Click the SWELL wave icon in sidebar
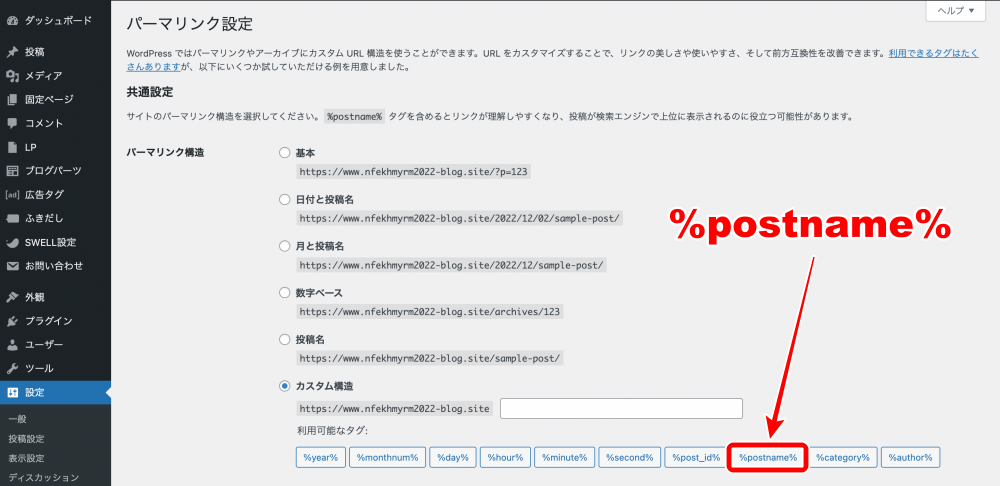Screen dimensions: 1000x486 pyautogui.click(x=12, y=242)
